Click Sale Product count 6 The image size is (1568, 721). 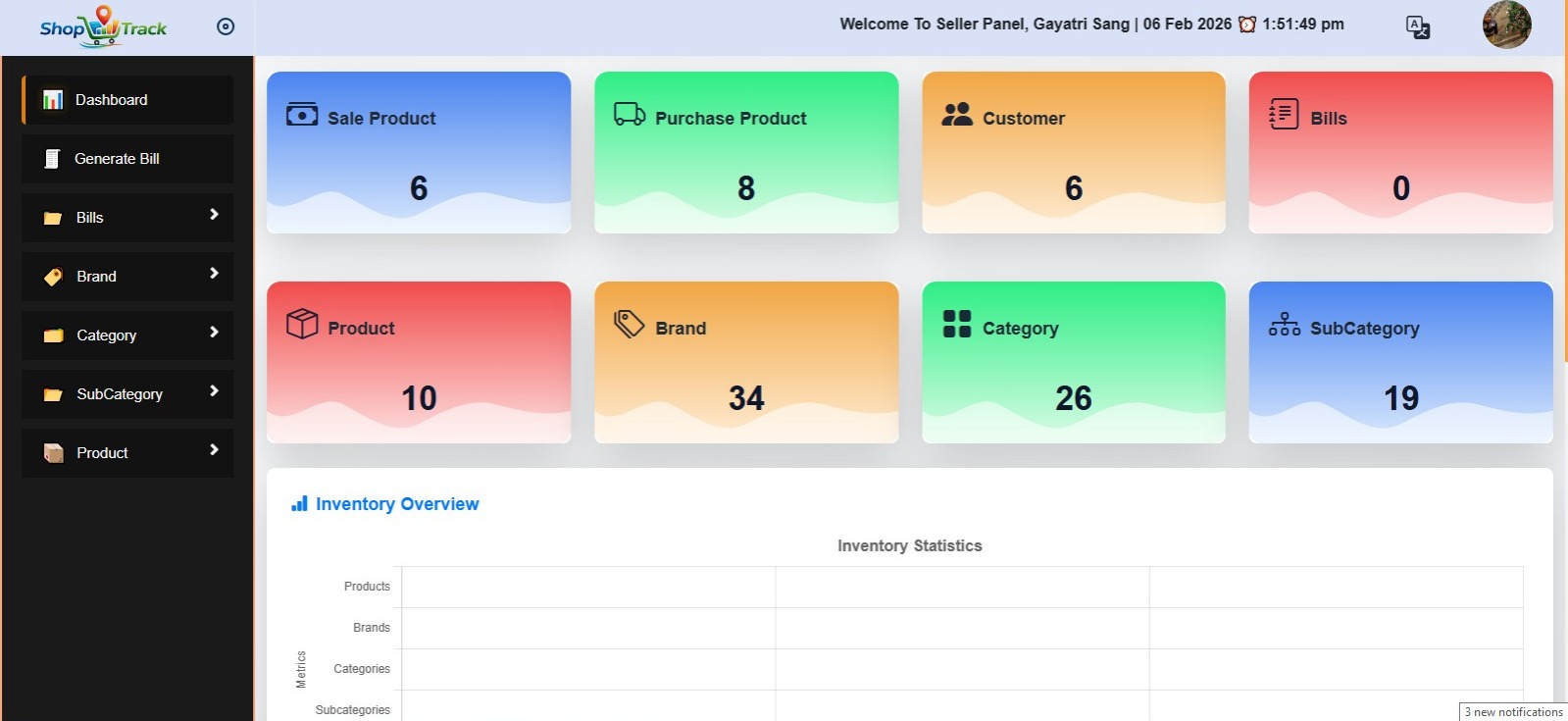click(x=419, y=188)
